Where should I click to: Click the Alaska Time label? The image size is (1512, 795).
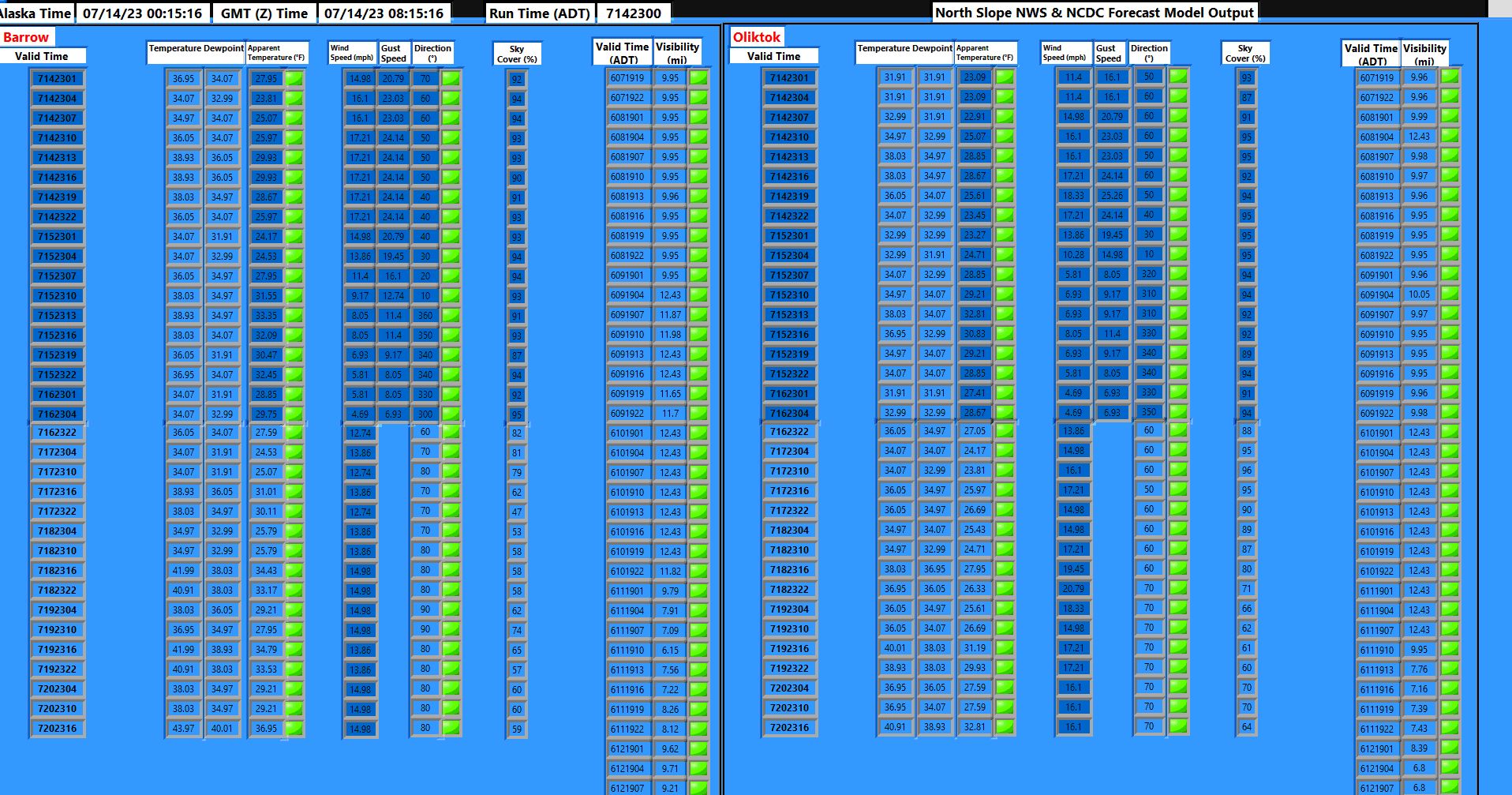click(x=36, y=13)
